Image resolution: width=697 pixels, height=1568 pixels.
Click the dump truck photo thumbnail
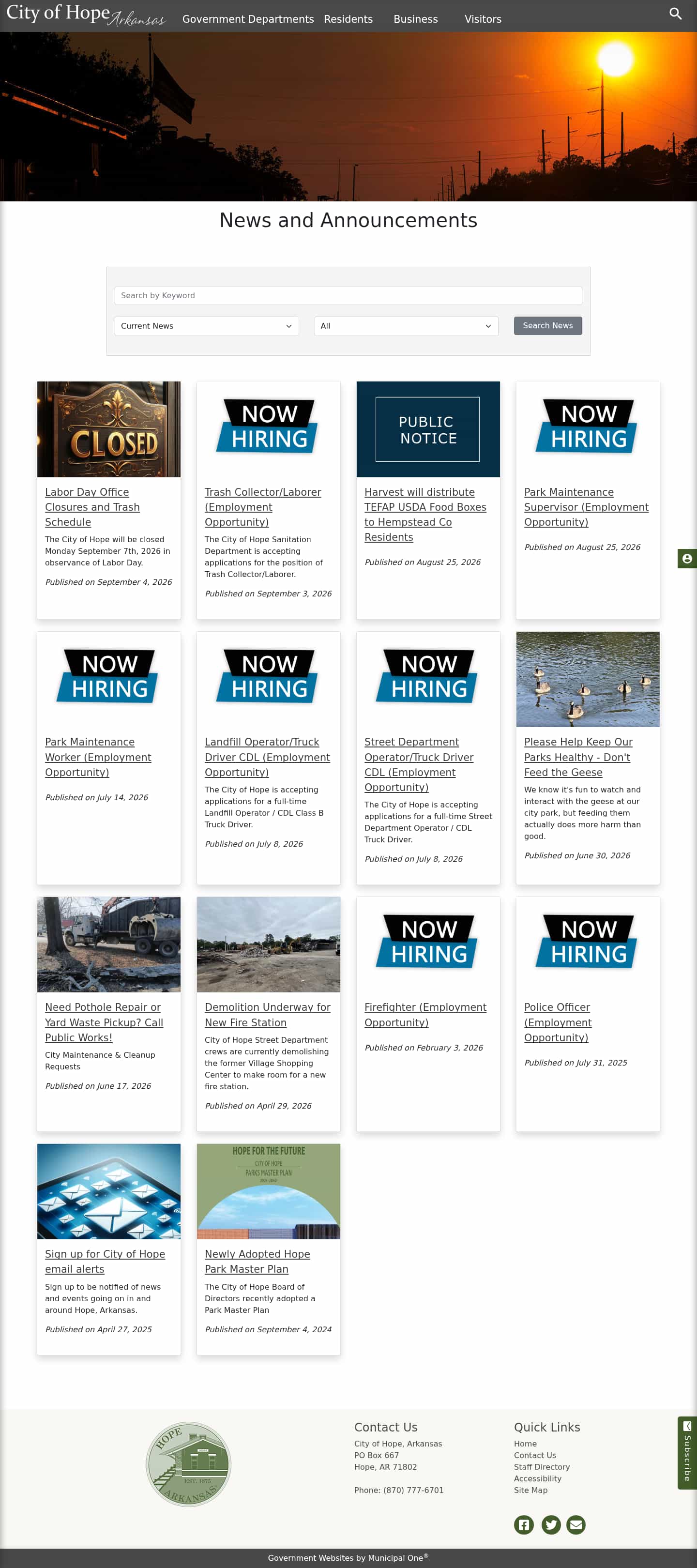click(x=109, y=944)
